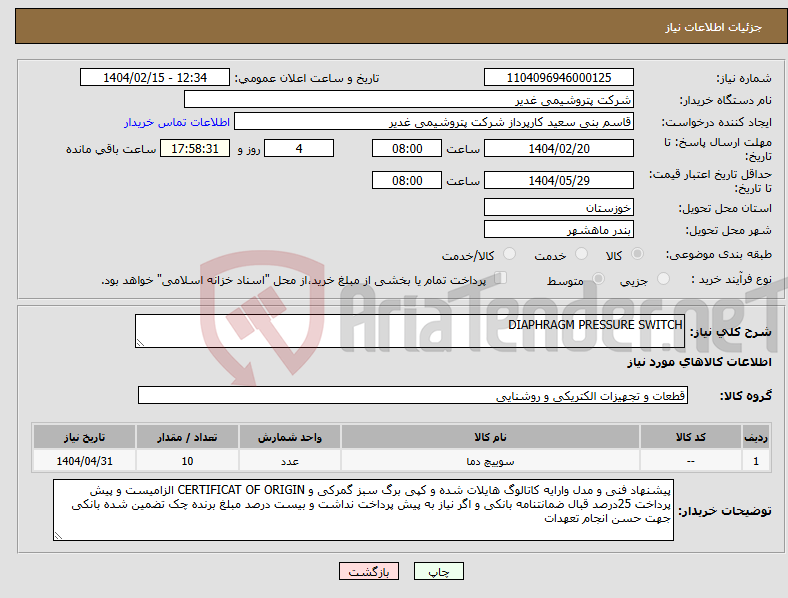788x598 pixels.
Task: Click the quantity cell showing 10
Action: (x=187, y=461)
